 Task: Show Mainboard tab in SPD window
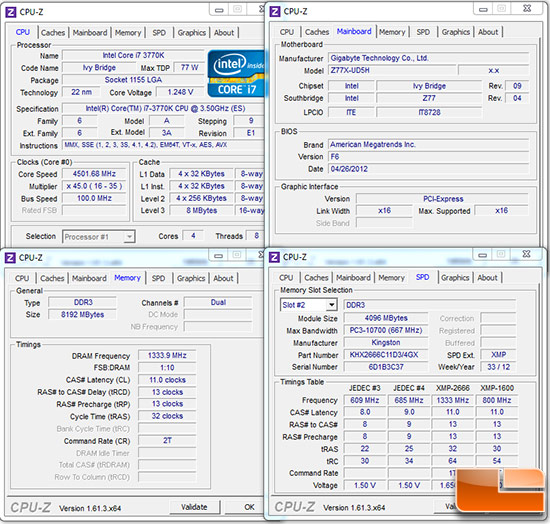click(x=354, y=277)
